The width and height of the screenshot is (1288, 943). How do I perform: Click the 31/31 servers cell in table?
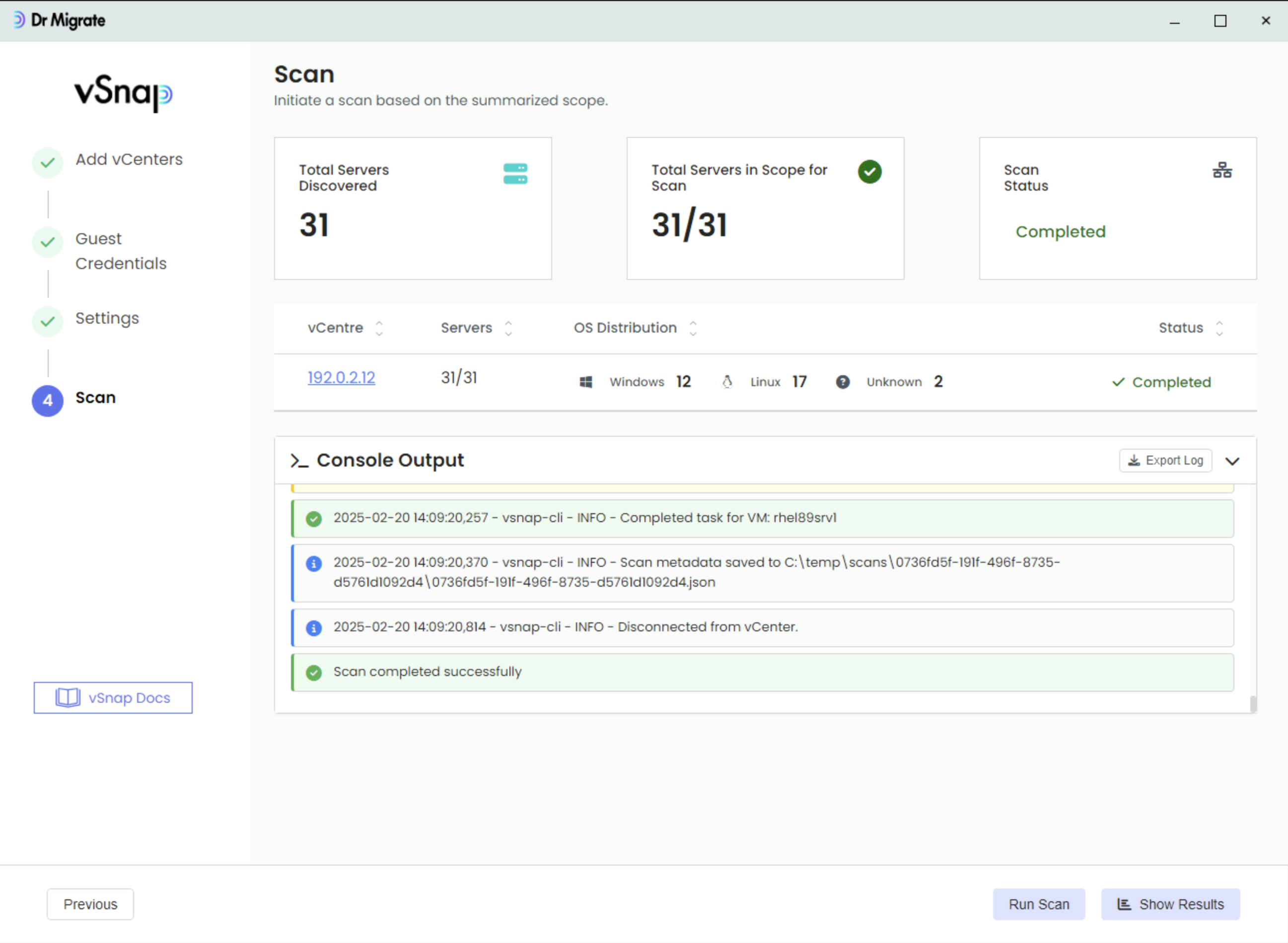pos(458,377)
